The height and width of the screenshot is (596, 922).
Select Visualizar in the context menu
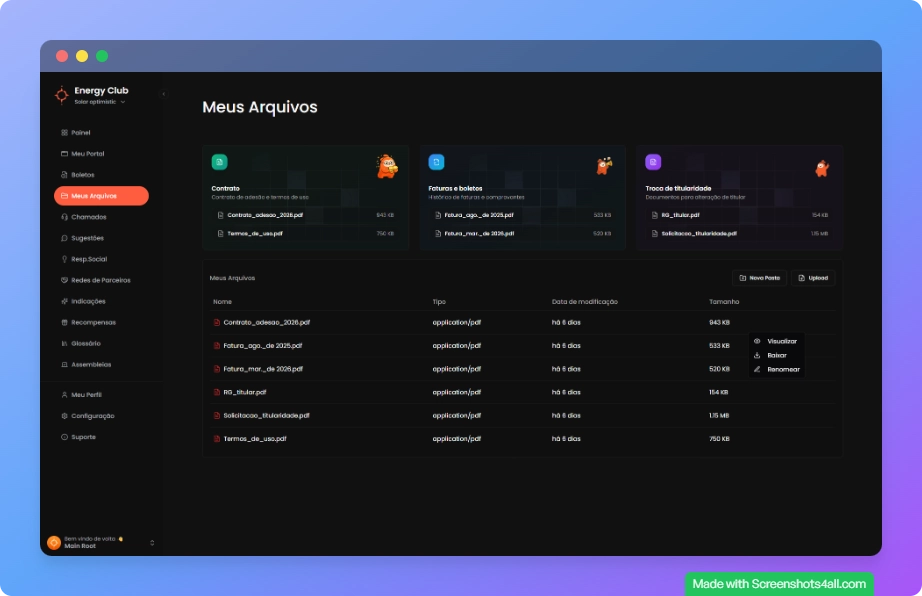click(x=781, y=341)
